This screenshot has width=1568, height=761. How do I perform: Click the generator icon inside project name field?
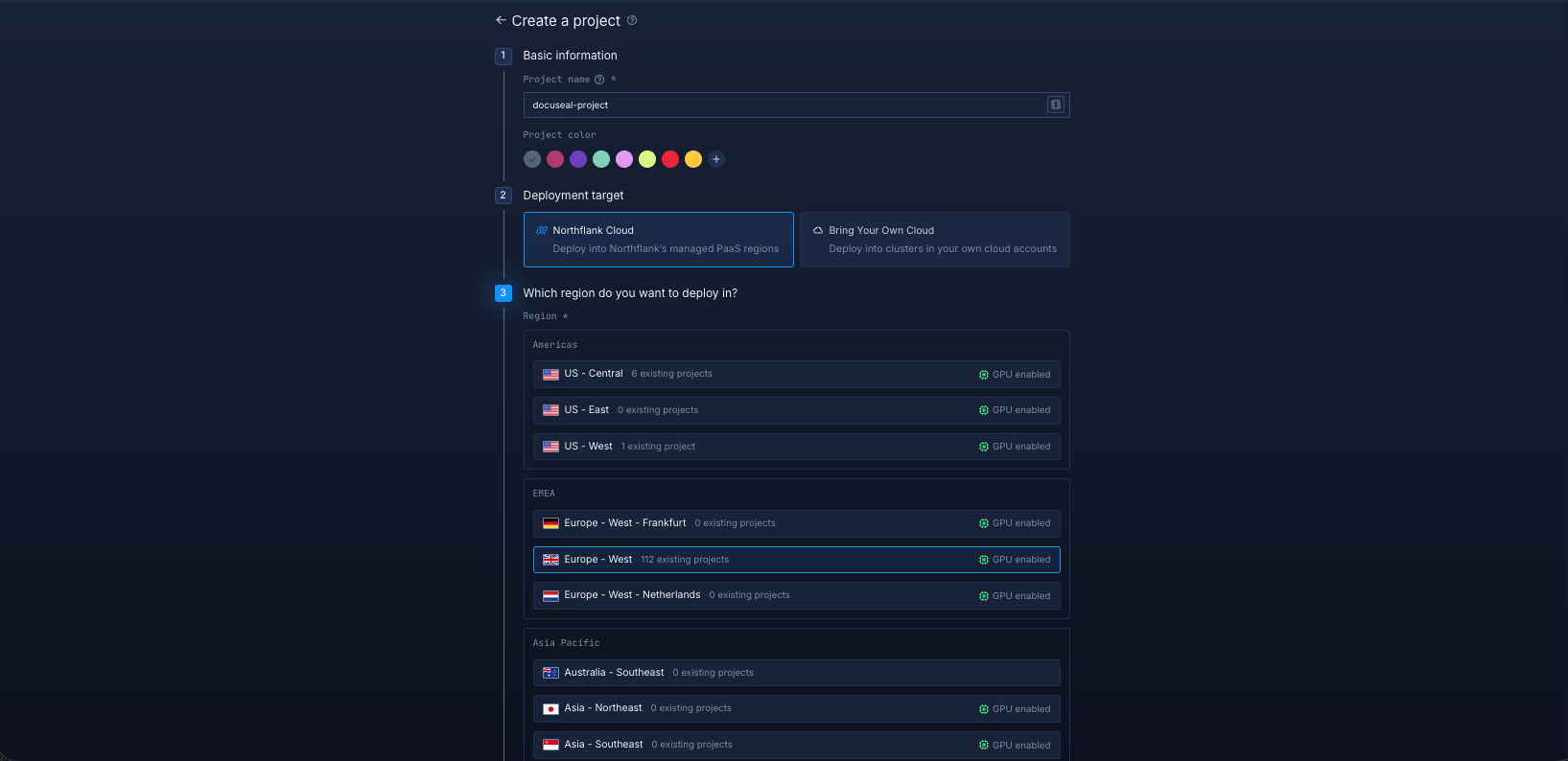[x=1056, y=104]
